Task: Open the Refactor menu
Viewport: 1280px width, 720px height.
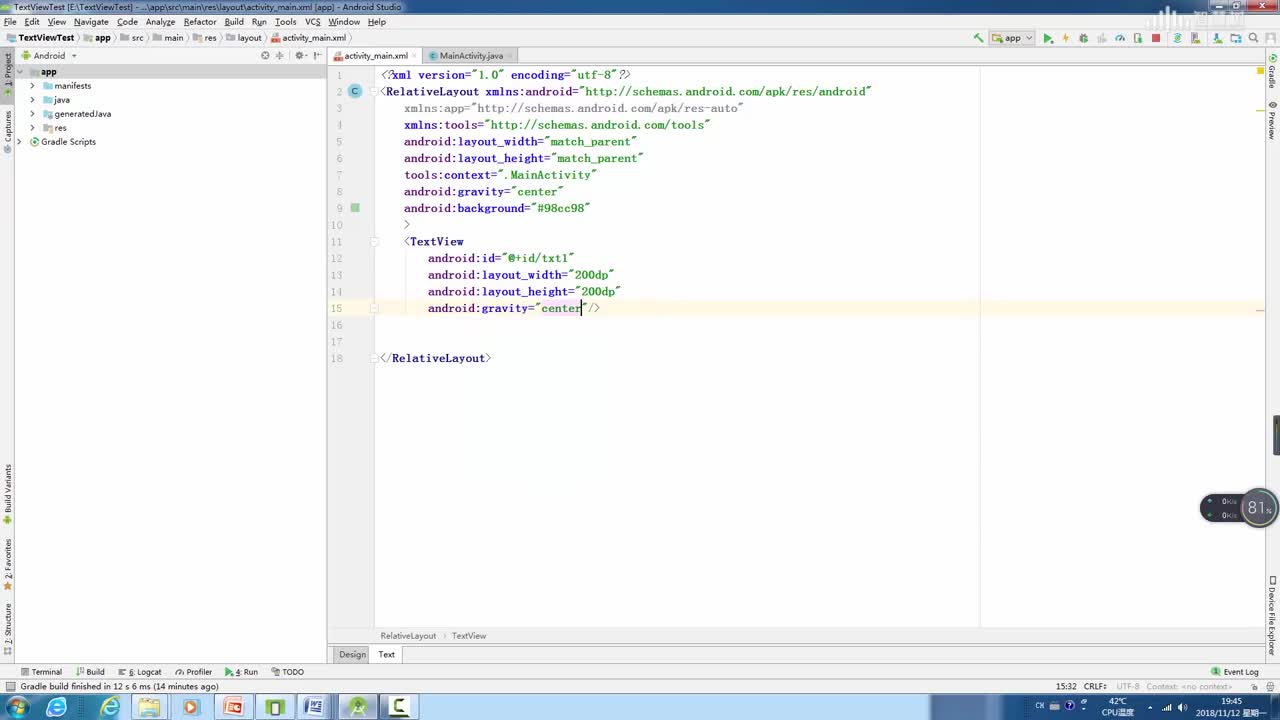Action: click(x=200, y=21)
